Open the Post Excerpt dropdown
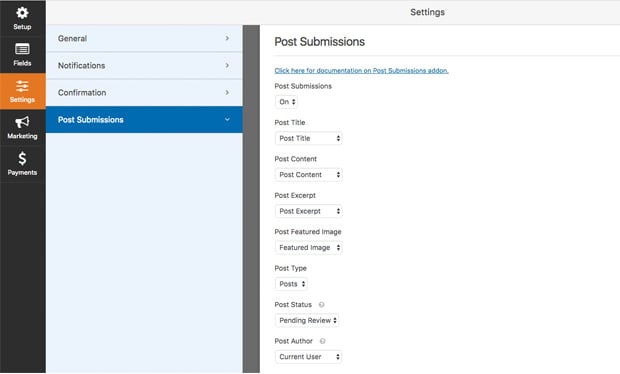Screen dimensions: 620x374 [x=308, y=211]
